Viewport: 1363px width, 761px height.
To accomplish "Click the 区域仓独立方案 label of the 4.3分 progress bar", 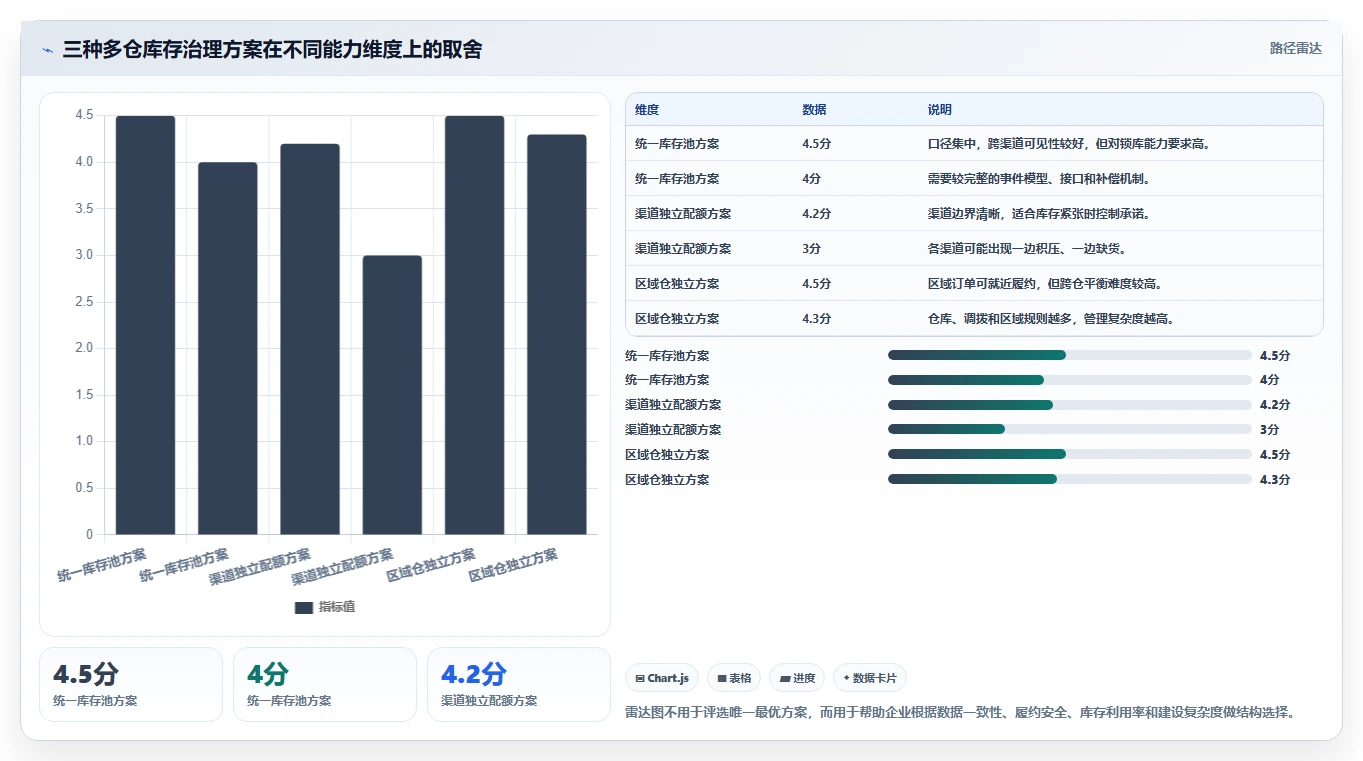I will [x=667, y=479].
